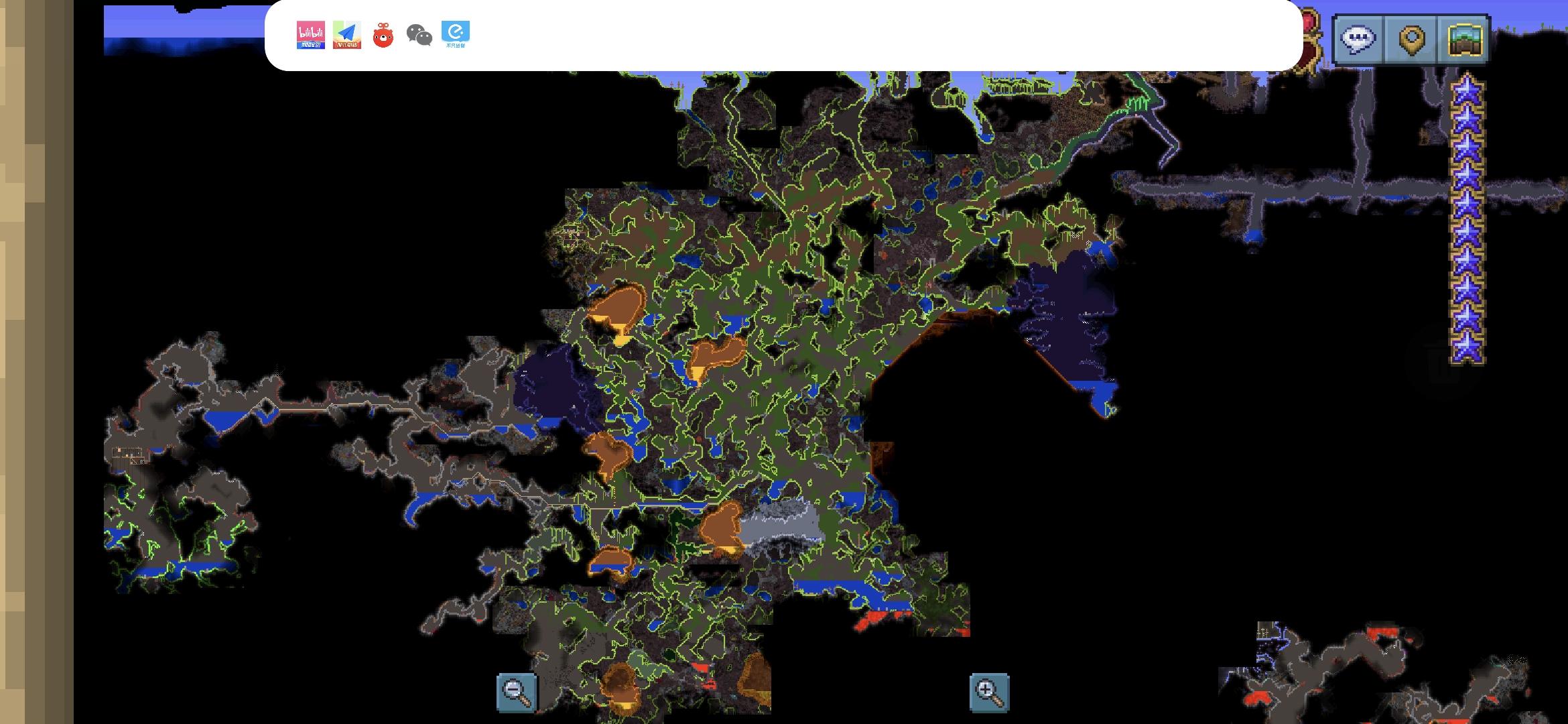Viewport: 1568px width, 724px height.
Task: Tap the map pin marker button
Action: pos(1412,40)
